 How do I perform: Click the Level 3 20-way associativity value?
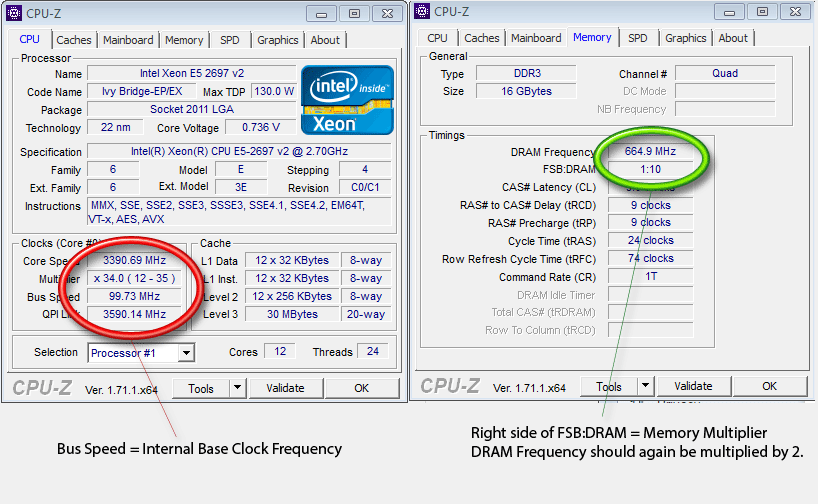366,314
